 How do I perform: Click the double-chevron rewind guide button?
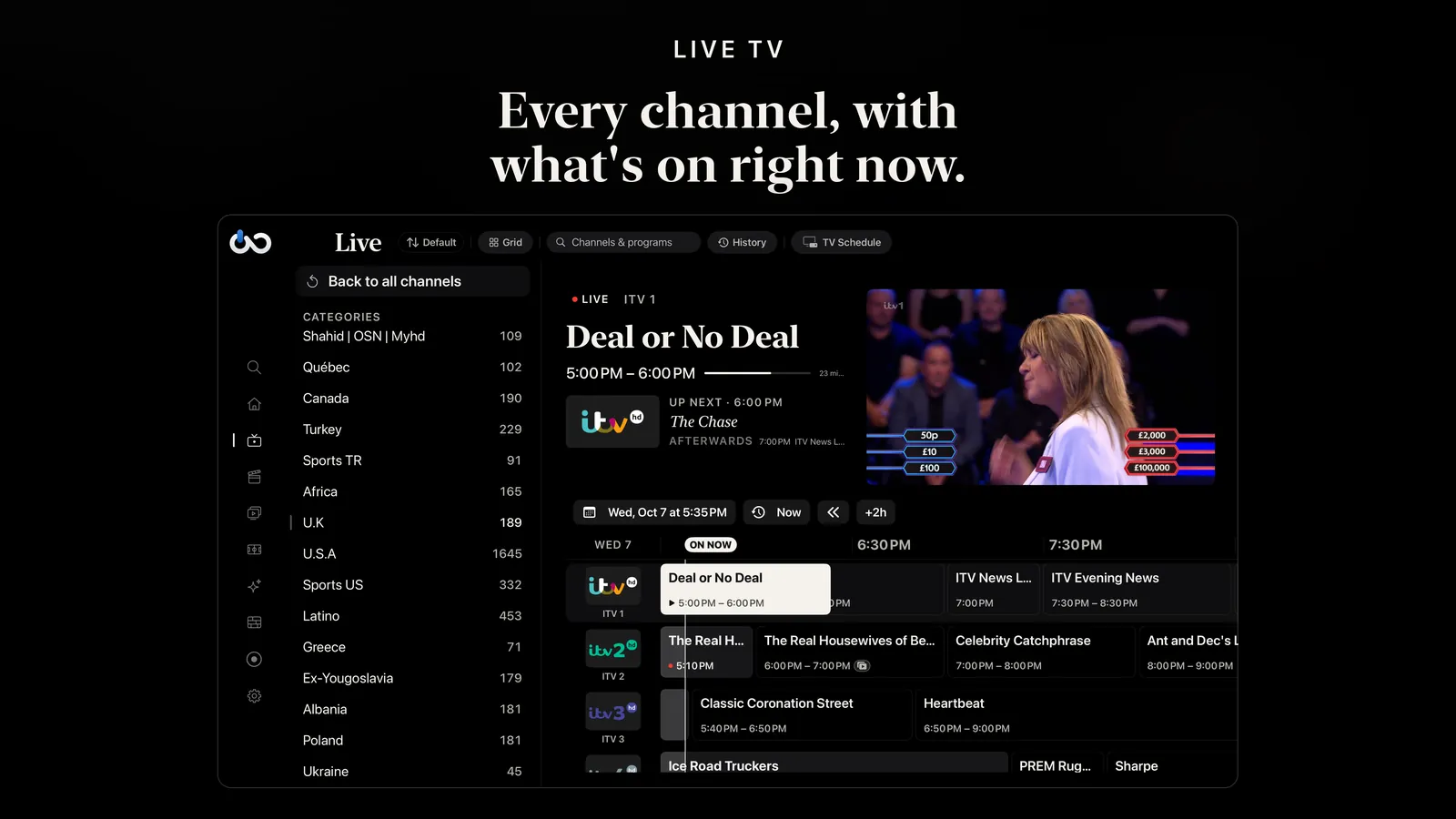coord(833,512)
